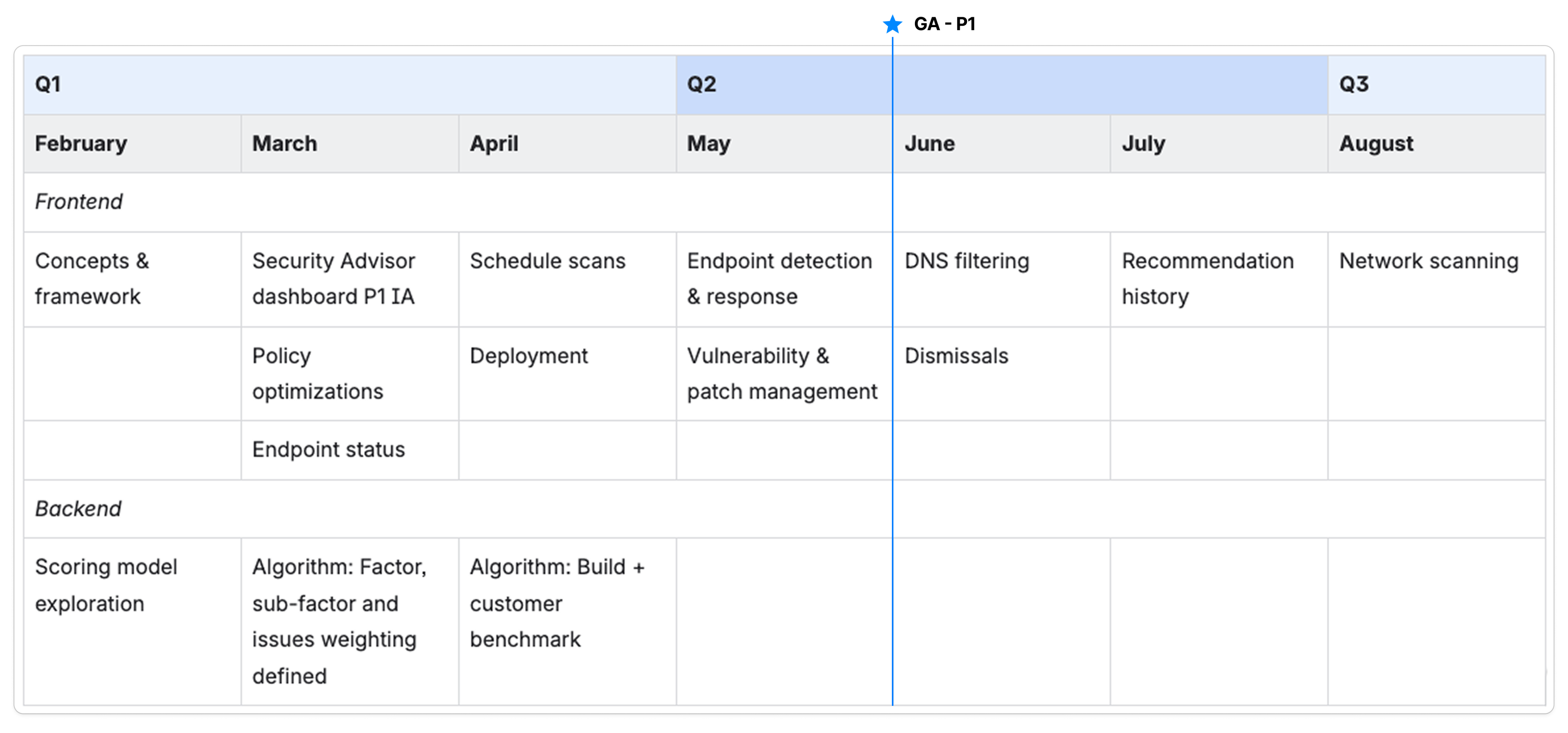The width and height of the screenshot is (1568, 733).
Task: Select the February month column header
Action: point(81,143)
